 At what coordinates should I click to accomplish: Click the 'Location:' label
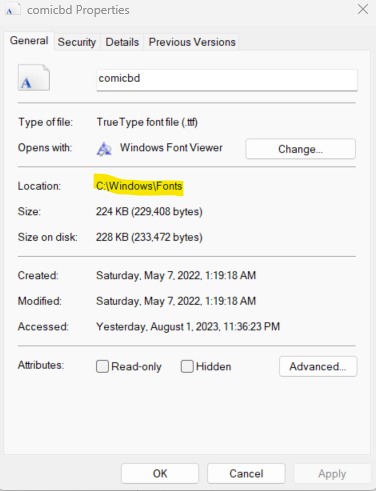pos(39,186)
